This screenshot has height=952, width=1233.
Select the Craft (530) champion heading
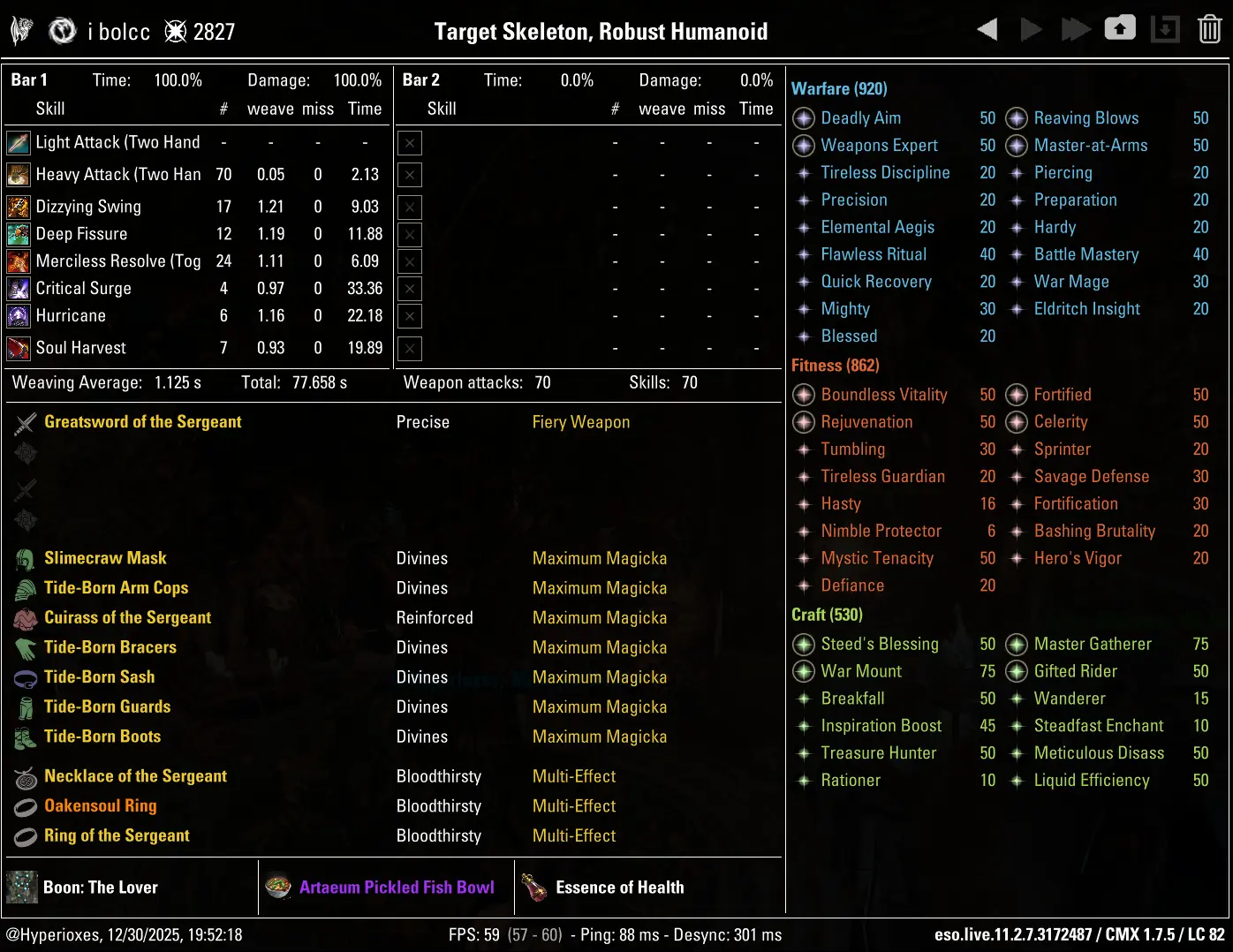827,615
